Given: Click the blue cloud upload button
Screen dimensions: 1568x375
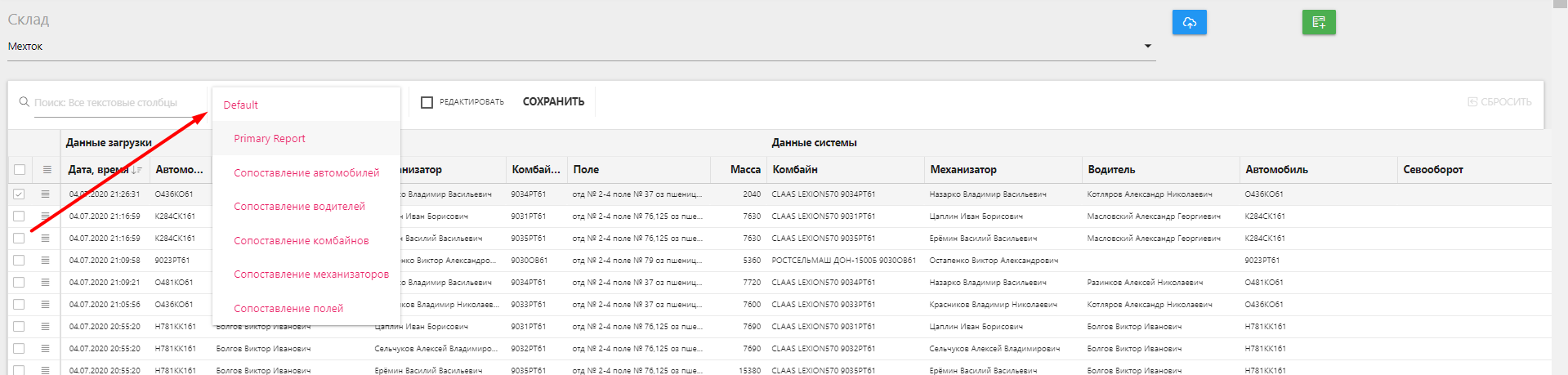Looking at the screenshot, I should [1189, 22].
